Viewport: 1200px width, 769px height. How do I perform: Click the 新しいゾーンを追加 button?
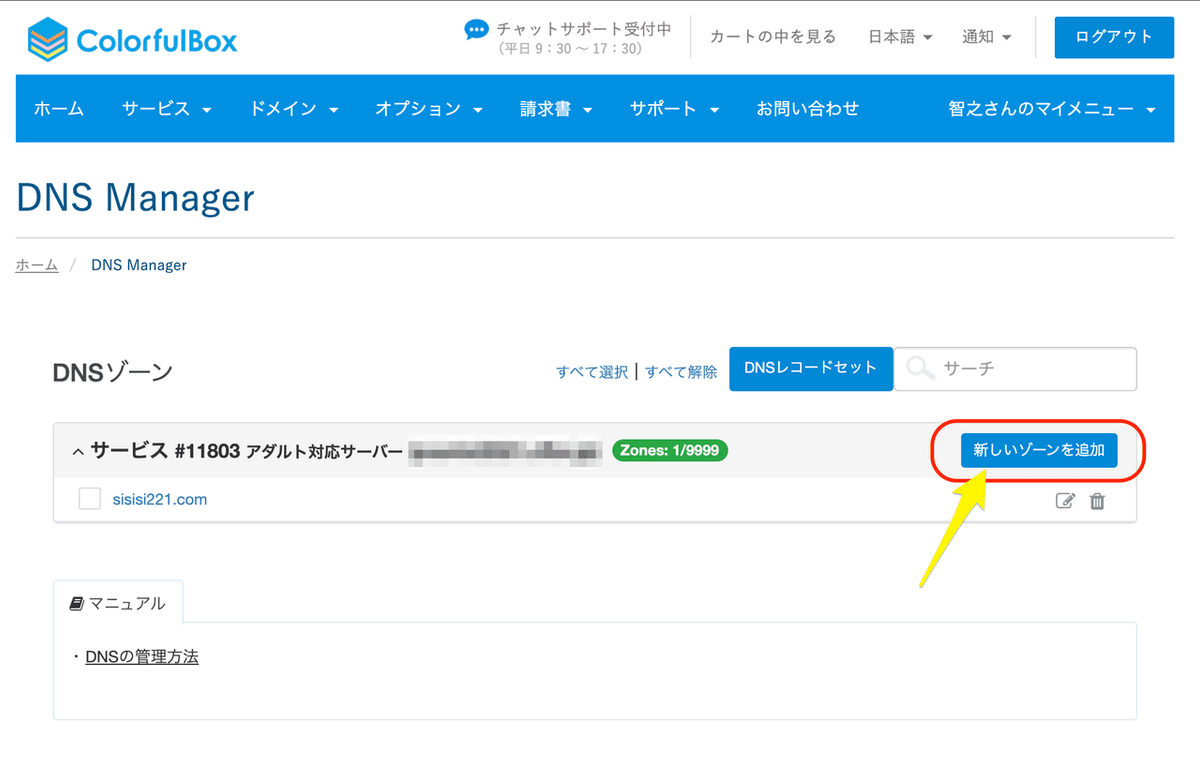(x=1040, y=450)
